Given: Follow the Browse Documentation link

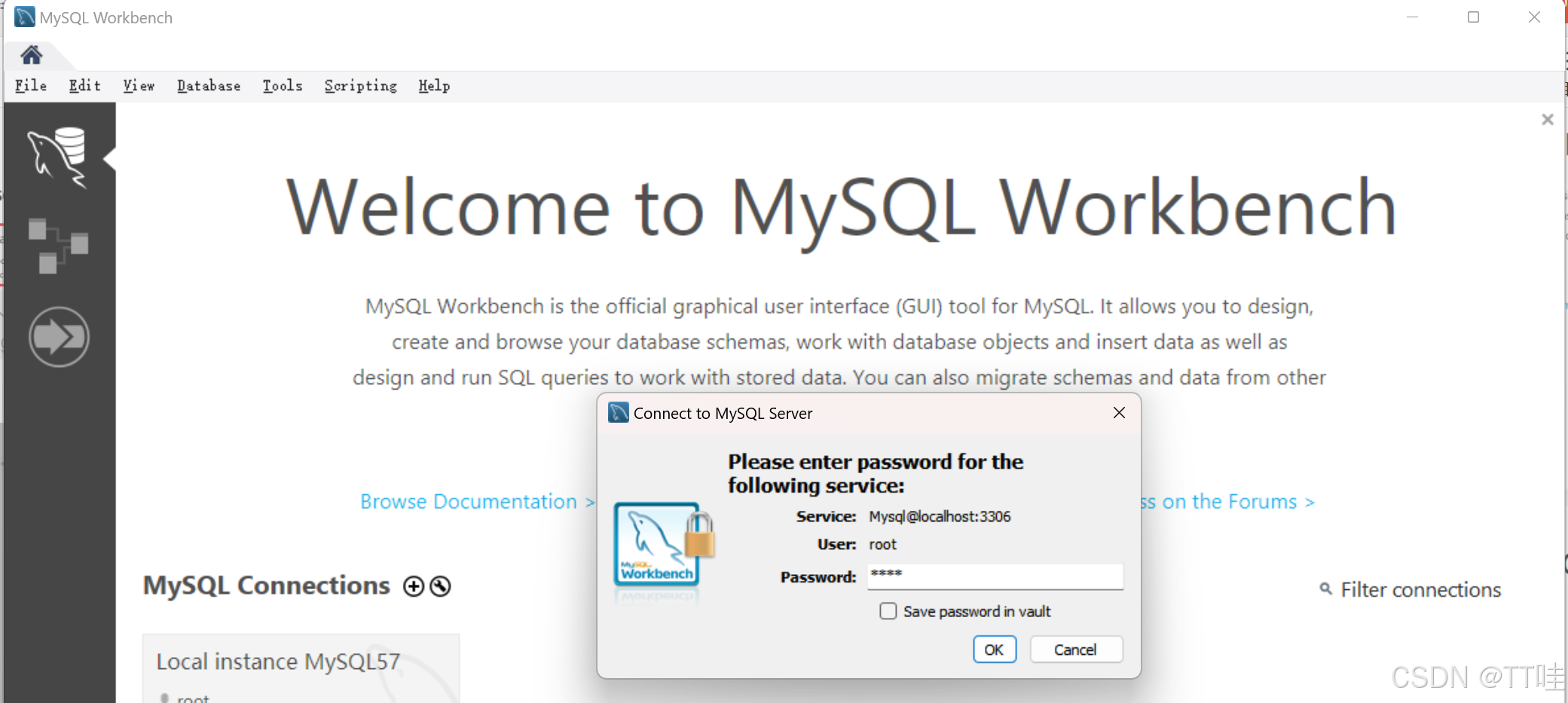Looking at the screenshot, I should (x=478, y=502).
